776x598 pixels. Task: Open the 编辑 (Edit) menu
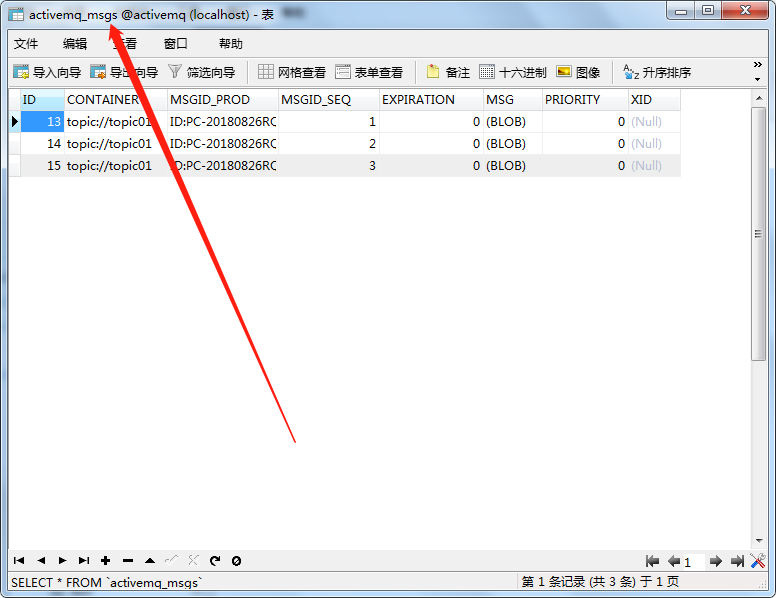click(x=75, y=44)
